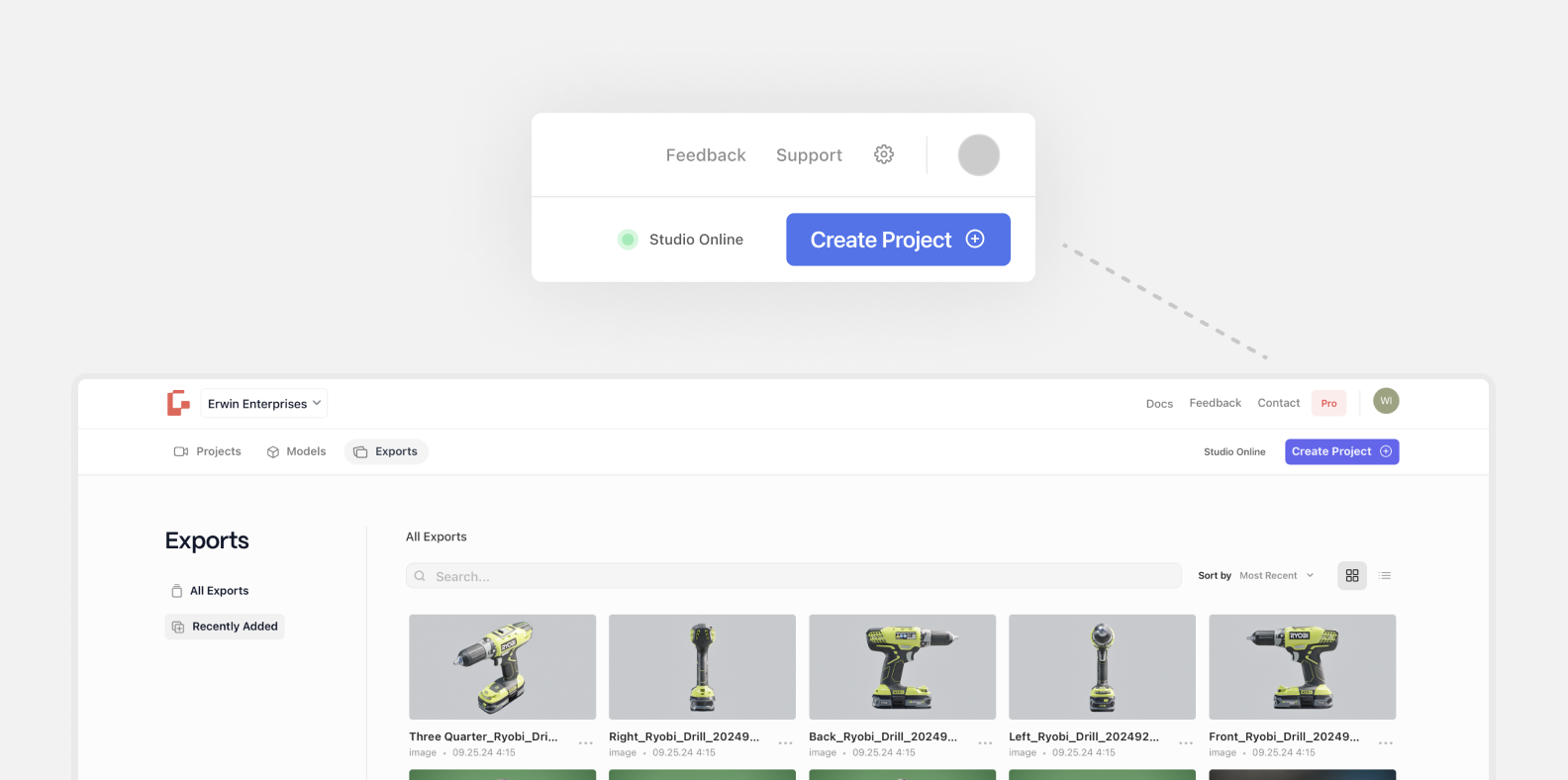This screenshot has width=1568, height=780.
Task: Open the Erwin Enterprises workspace dropdown
Action: click(264, 404)
